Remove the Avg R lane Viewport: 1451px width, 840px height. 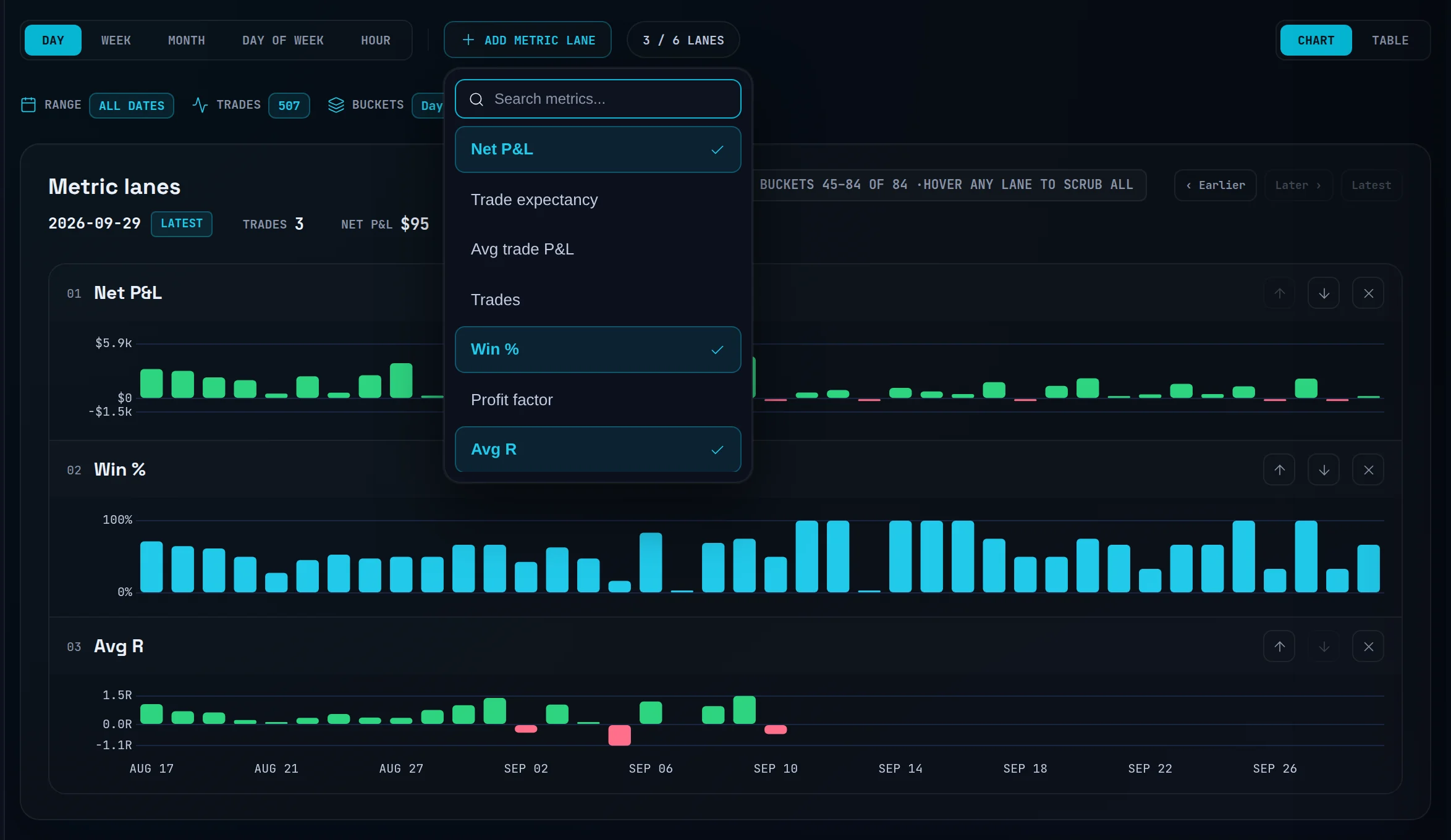pos(1368,647)
